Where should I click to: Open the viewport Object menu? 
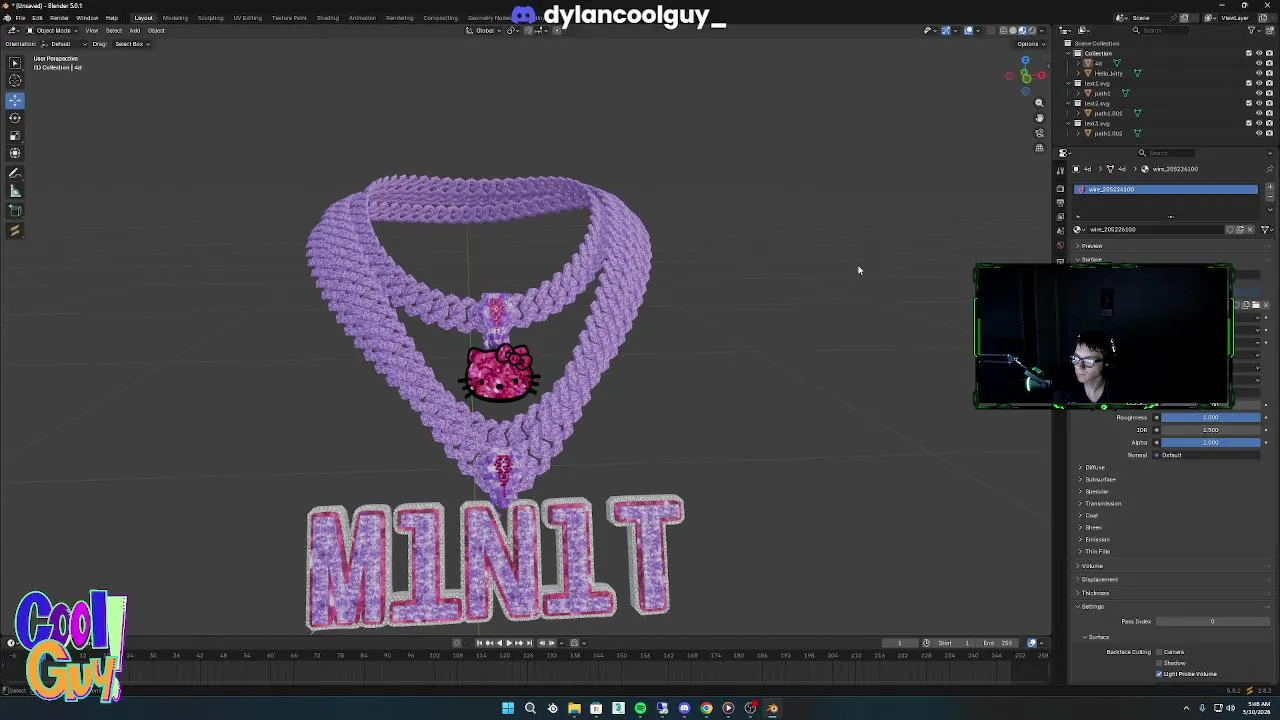tap(156, 30)
